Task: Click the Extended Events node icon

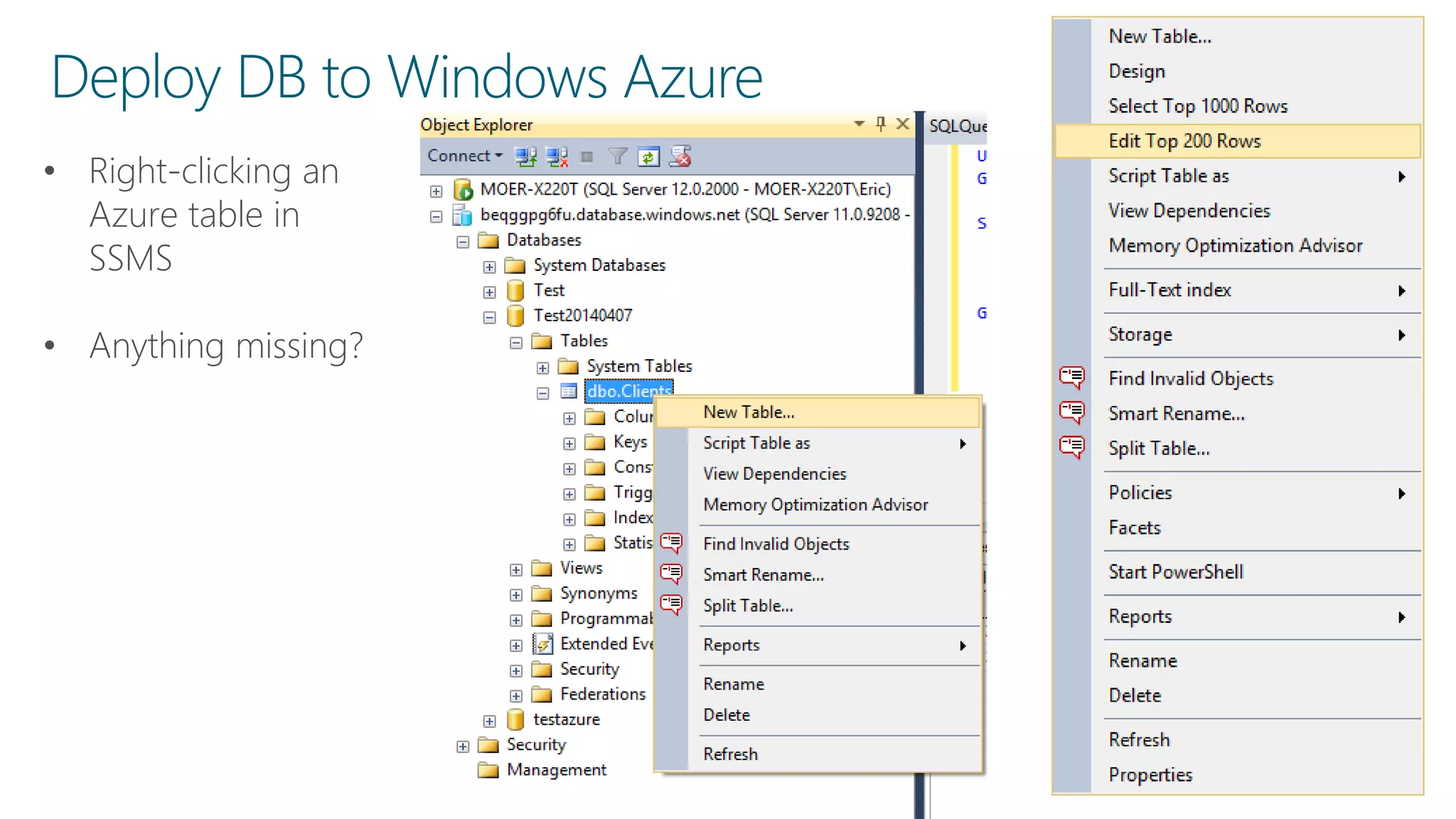Action: [542, 644]
